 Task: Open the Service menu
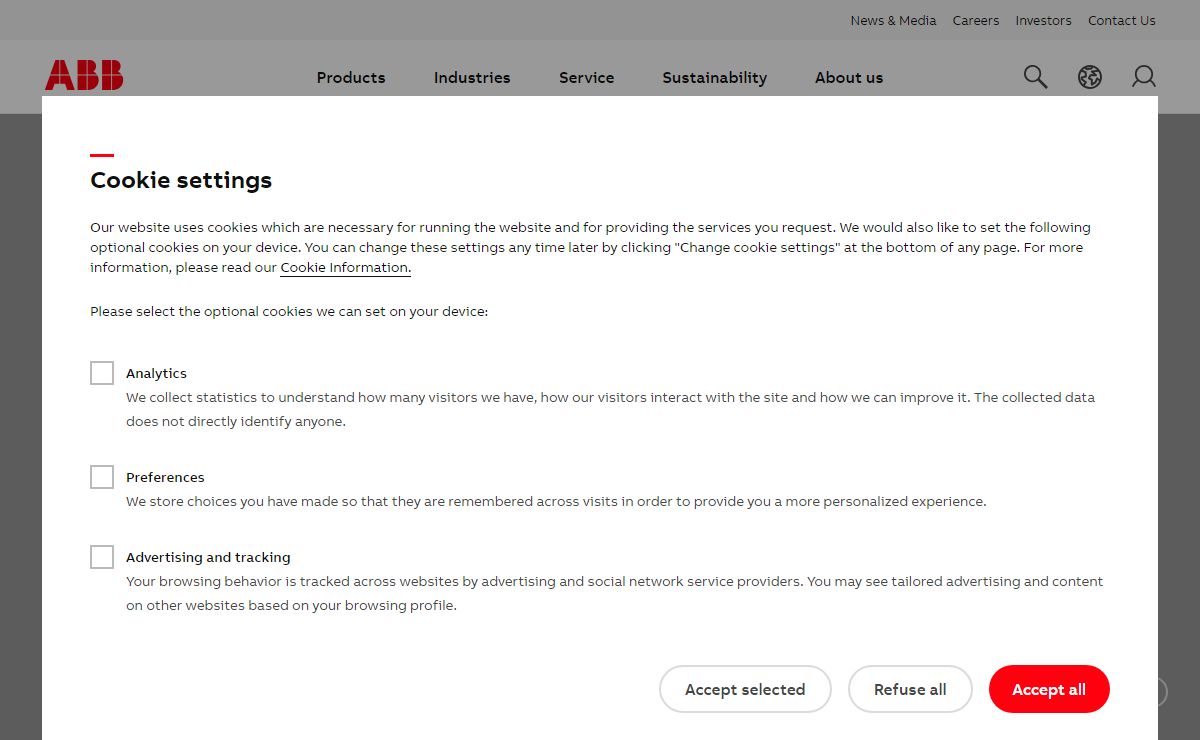click(587, 77)
